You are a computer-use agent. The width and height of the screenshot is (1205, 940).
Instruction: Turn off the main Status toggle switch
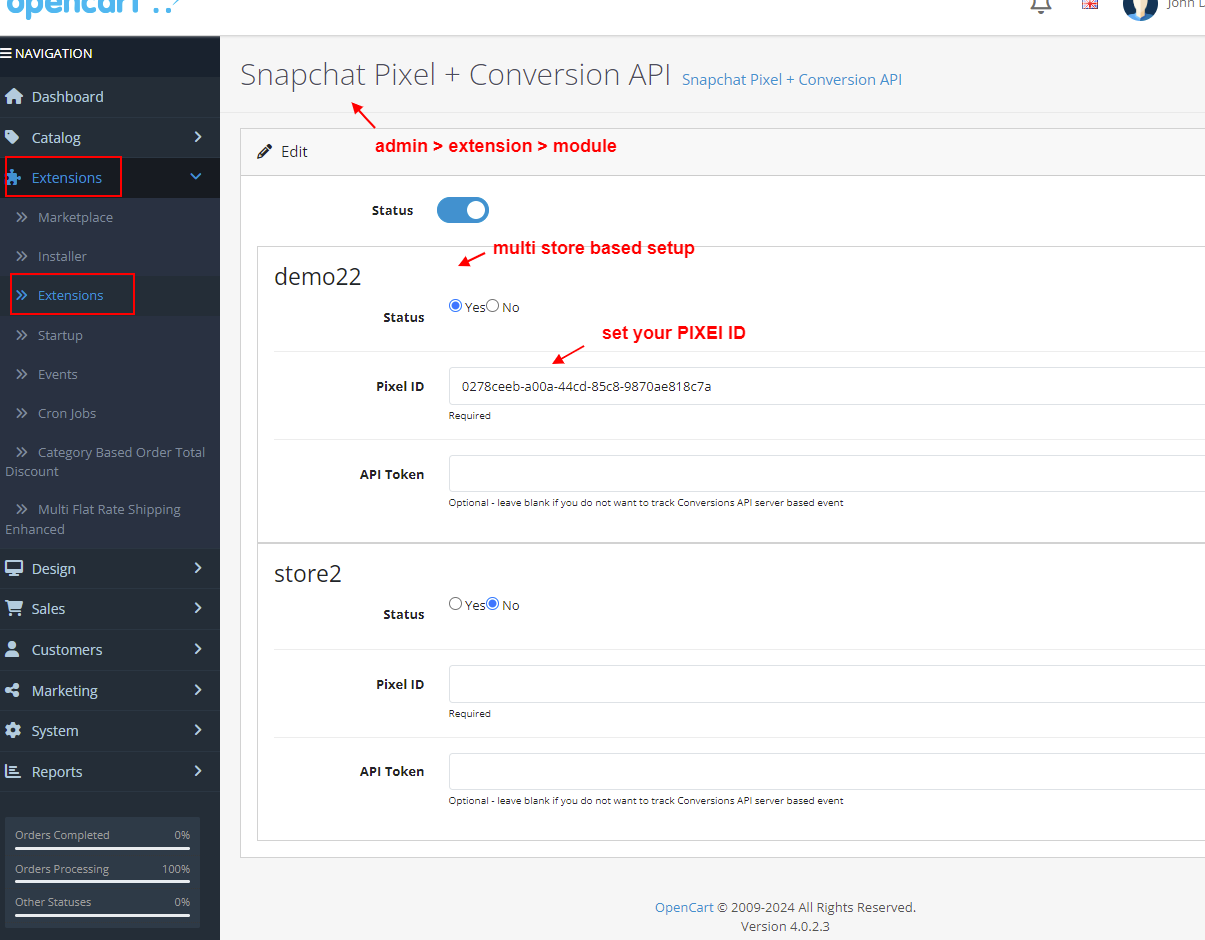pyautogui.click(x=462, y=210)
